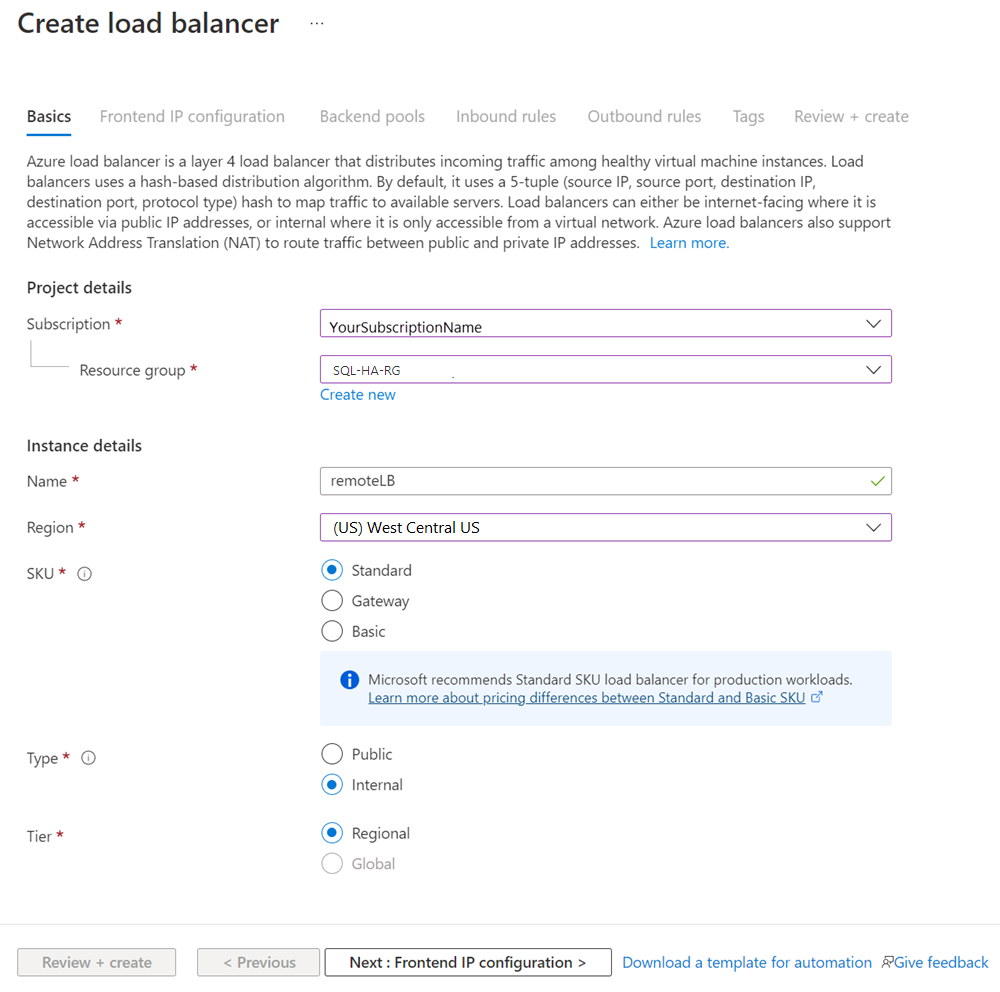Click the info icon next to Type

coord(88,757)
